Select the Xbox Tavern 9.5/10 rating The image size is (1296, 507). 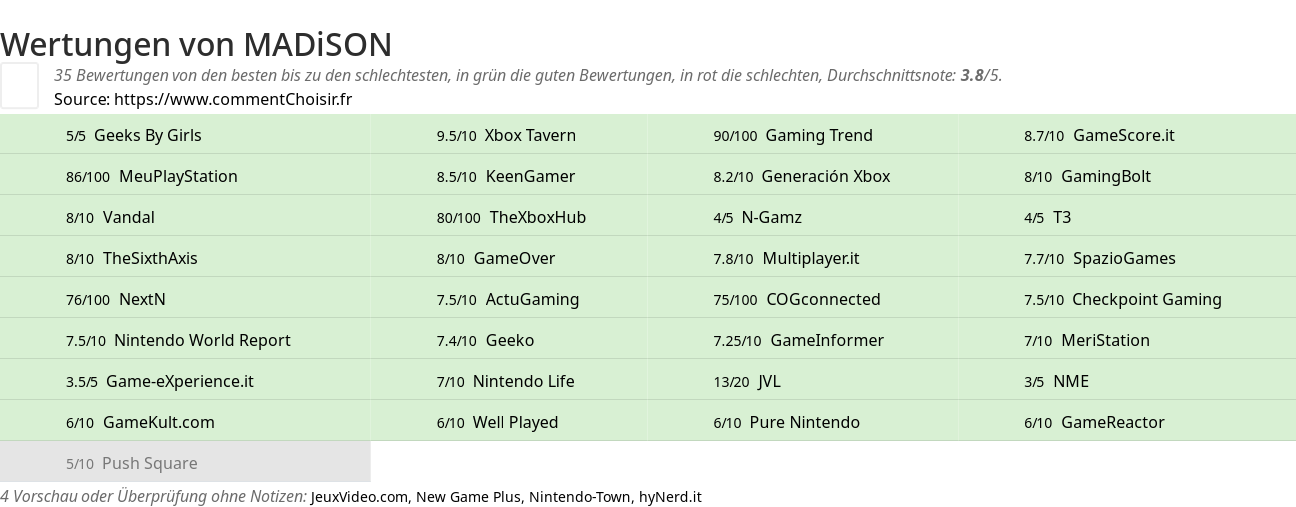(x=508, y=135)
